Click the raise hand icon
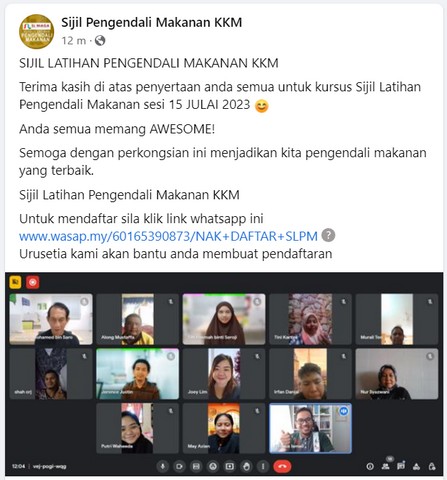447x480 pixels. (x=246, y=466)
